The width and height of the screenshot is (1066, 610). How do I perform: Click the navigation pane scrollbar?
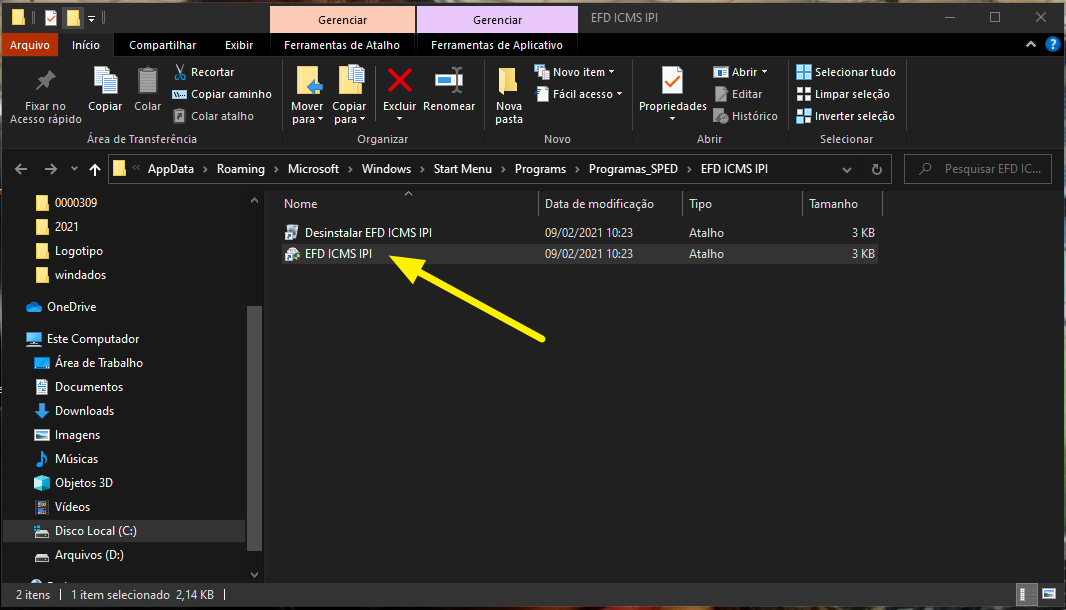(x=254, y=428)
